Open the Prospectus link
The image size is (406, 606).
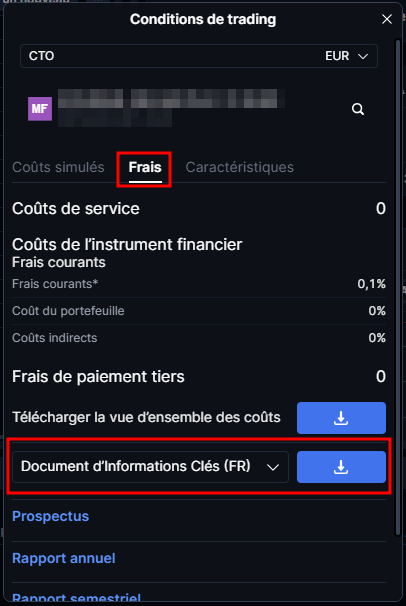tap(51, 516)
